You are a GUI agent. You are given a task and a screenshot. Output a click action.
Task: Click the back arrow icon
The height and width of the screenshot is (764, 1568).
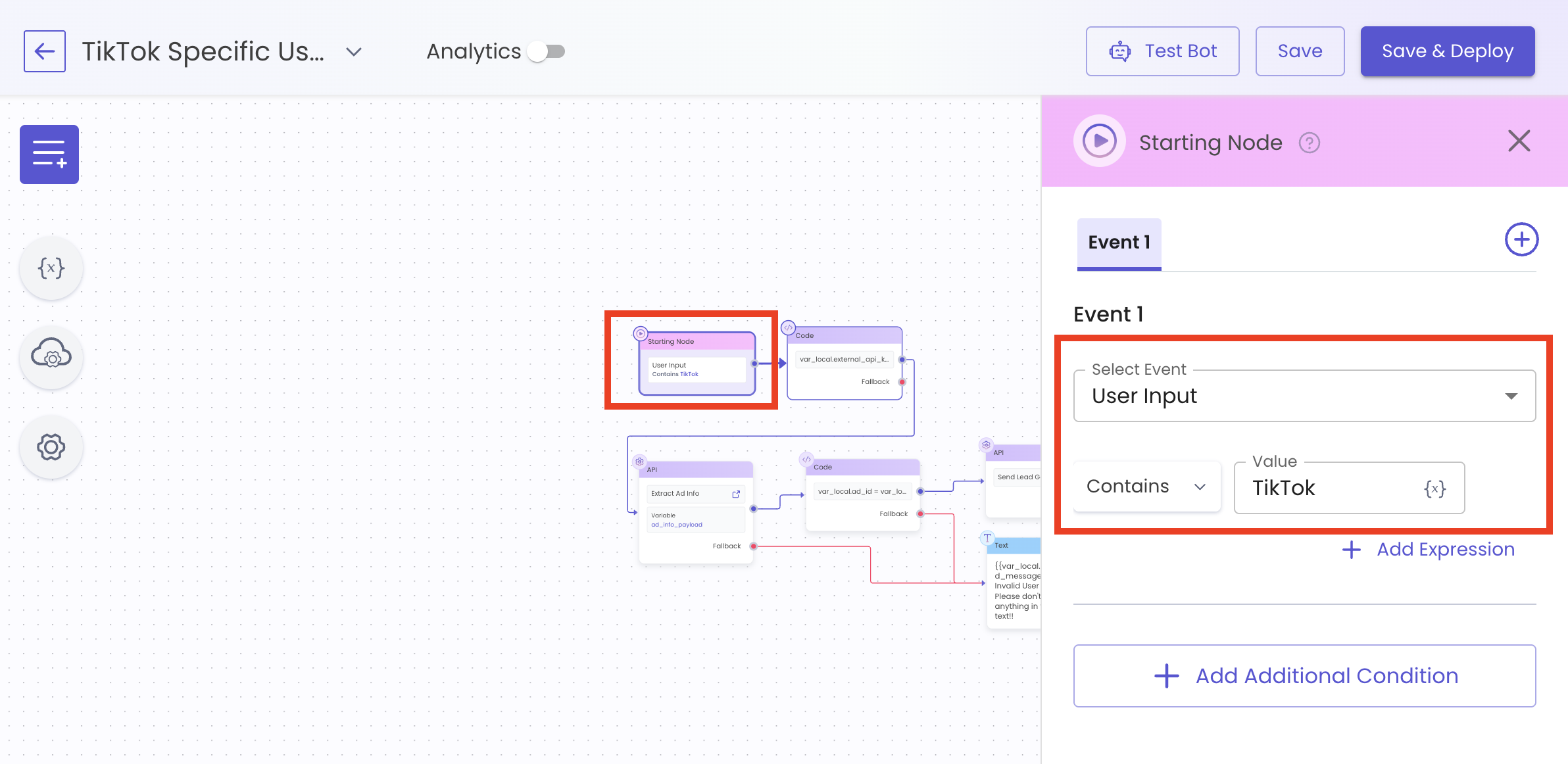pos(44,51)
